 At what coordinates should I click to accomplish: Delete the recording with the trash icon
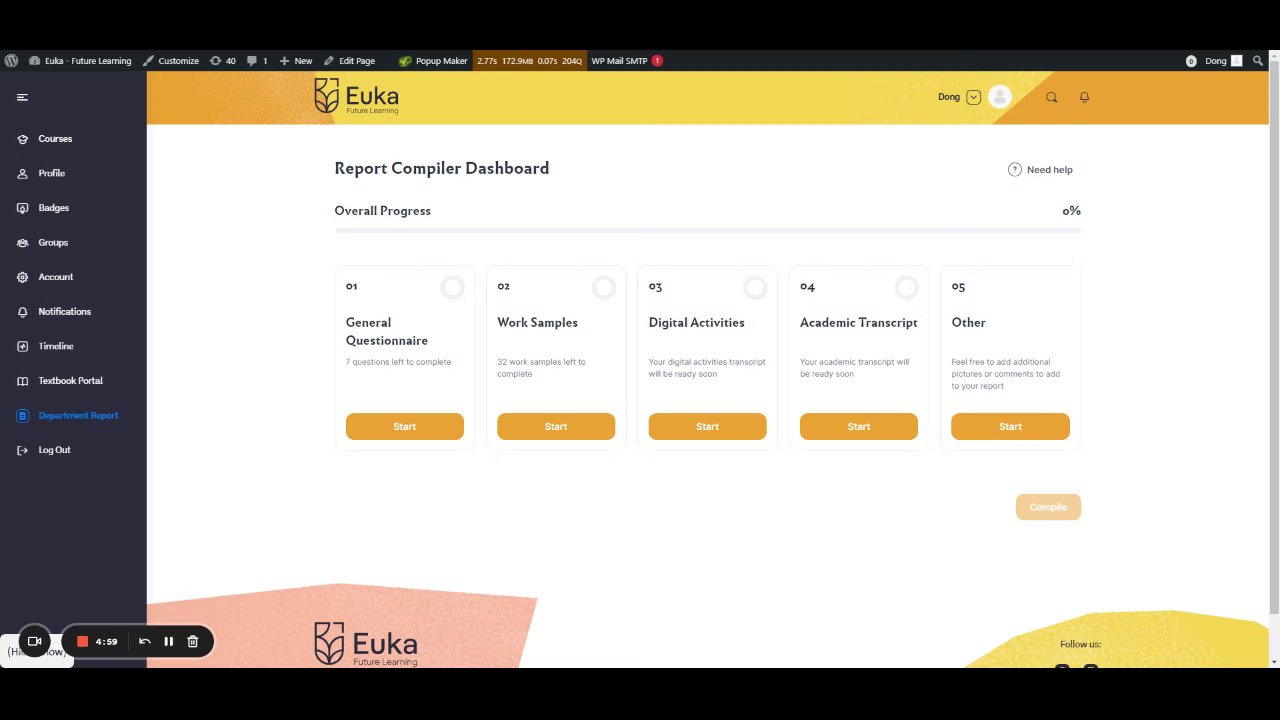pos(193,642)
